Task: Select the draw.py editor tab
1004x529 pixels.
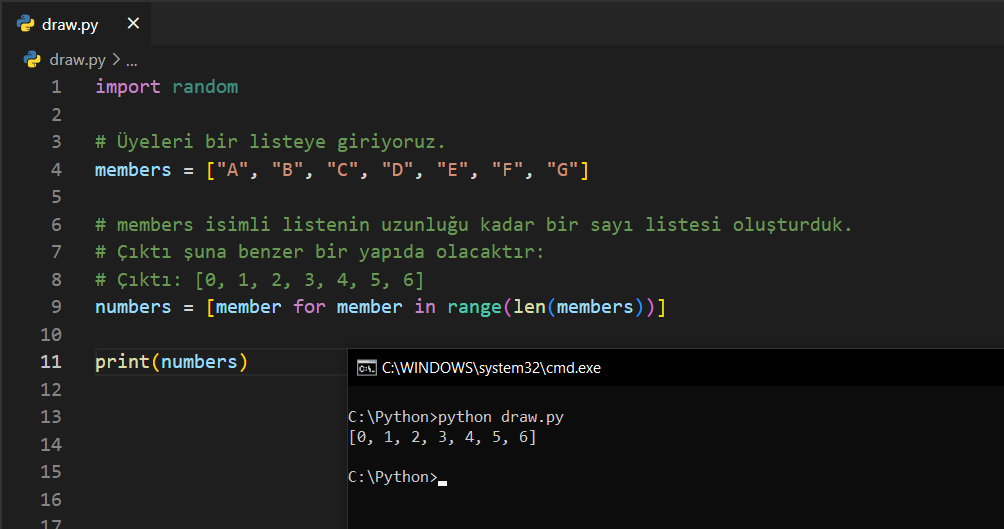Action: (x=70, y=24)
